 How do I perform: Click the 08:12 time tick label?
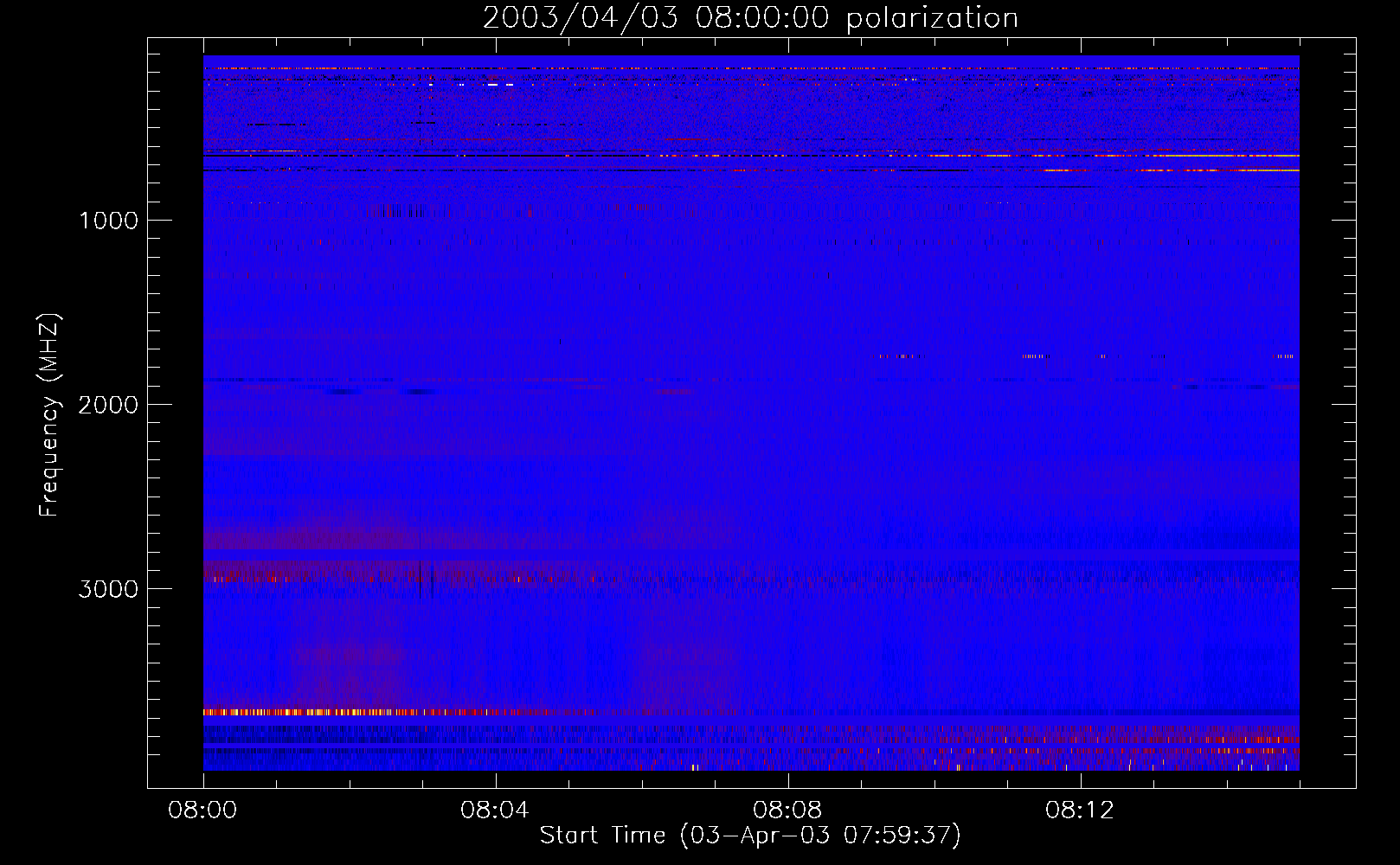(x=1080, y=811)
